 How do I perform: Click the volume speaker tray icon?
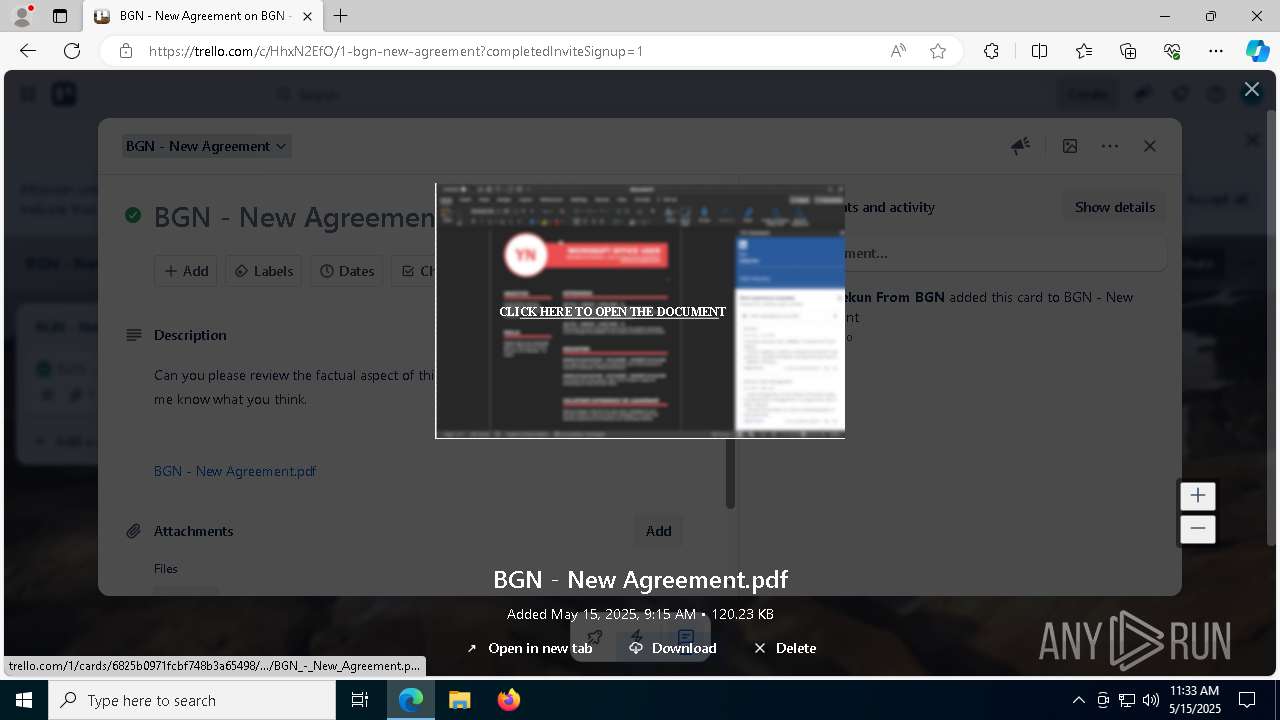(1151, 700)
